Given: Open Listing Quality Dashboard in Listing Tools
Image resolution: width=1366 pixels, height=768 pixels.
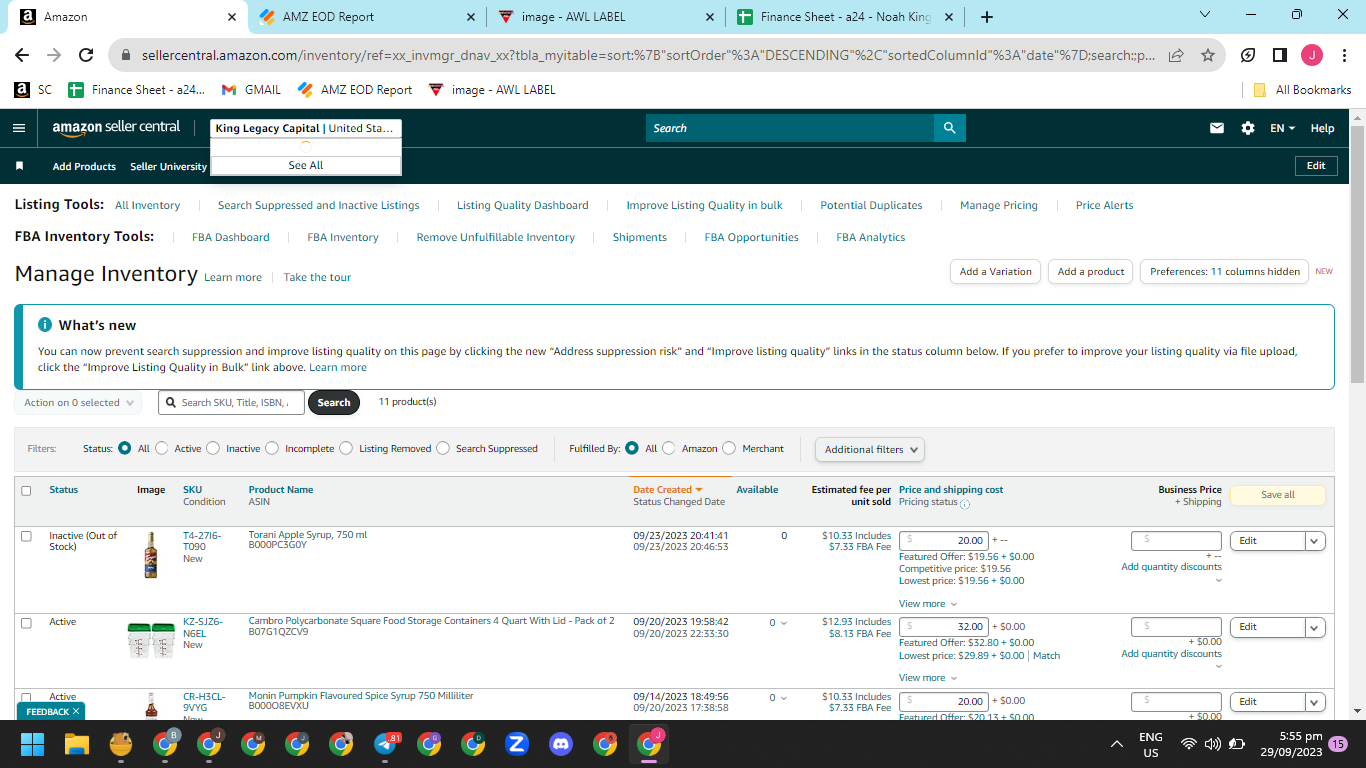Looking at the screenshot, I should coord(523,206).
